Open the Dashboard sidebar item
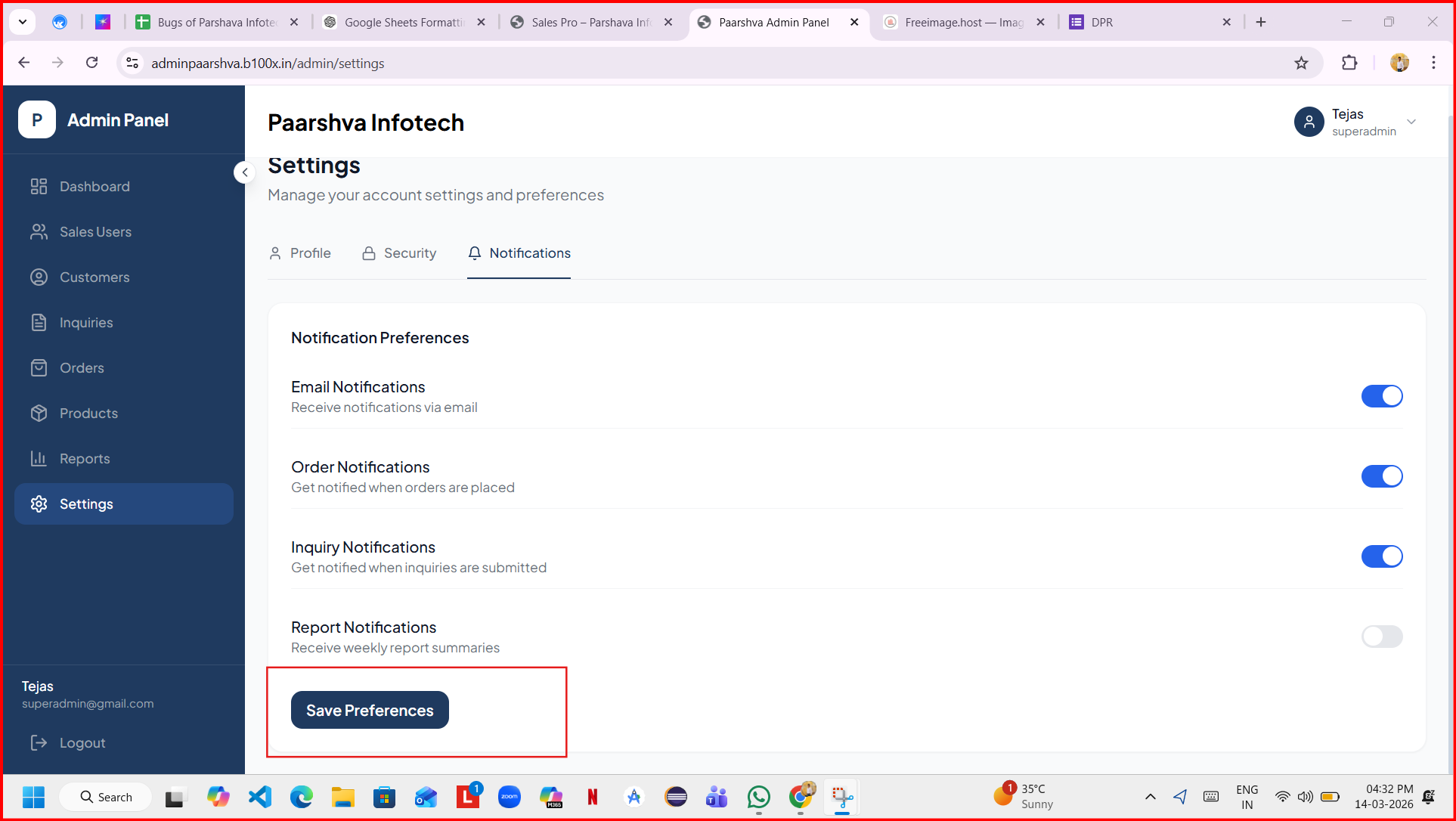The width and height of the screenshot is (1456, 821). pos(124,187)
